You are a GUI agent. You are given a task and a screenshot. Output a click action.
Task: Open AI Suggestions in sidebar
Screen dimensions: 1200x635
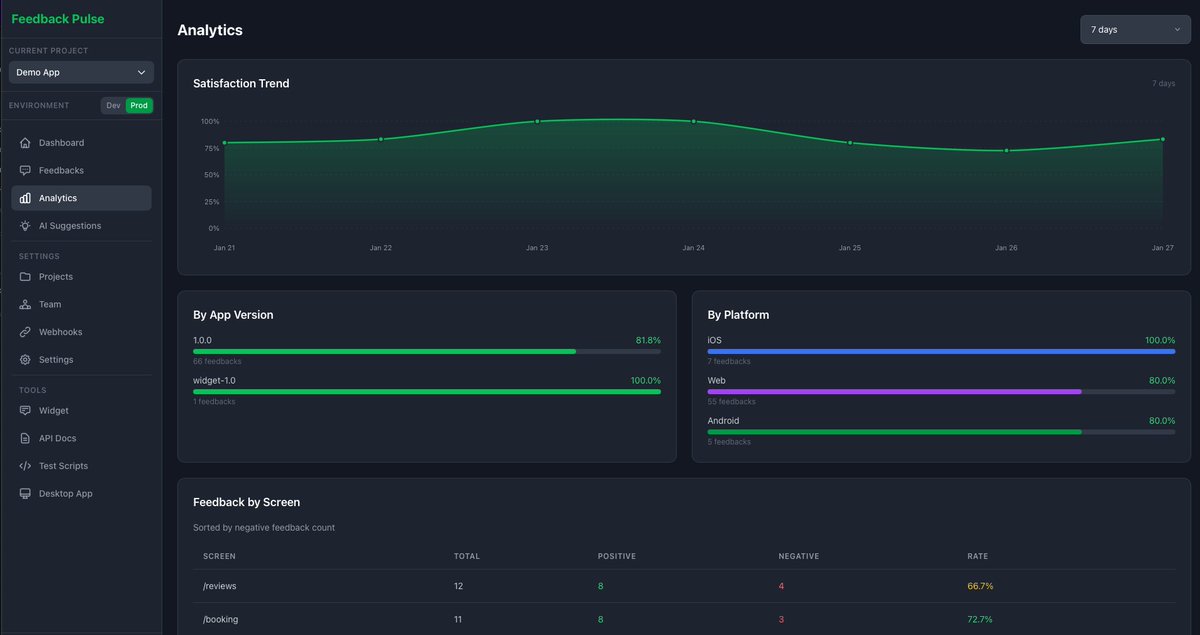pos(81,226)
